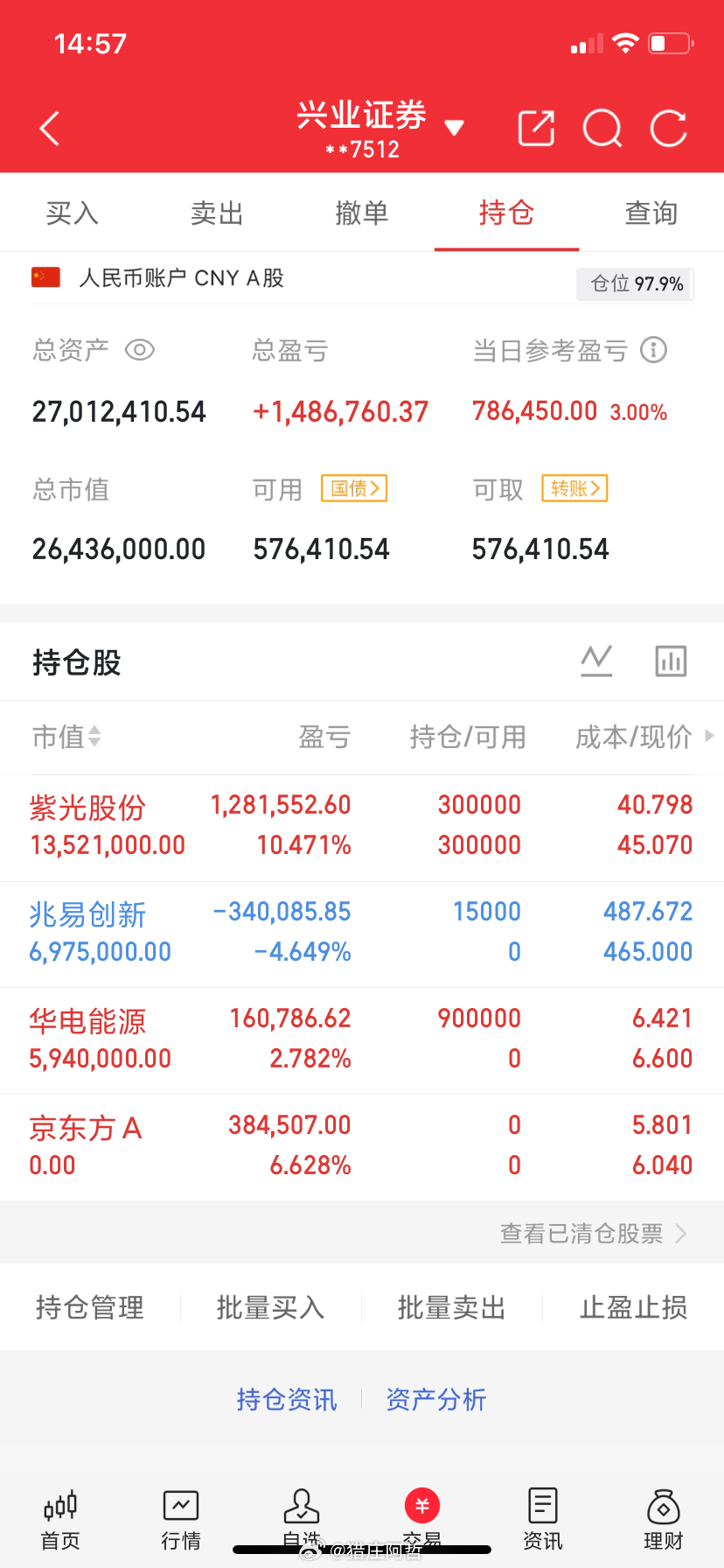This screenshot has height=1568, width=724.
Task: Toggle total assets visibility eye icon
Action: tap(140, 350)
